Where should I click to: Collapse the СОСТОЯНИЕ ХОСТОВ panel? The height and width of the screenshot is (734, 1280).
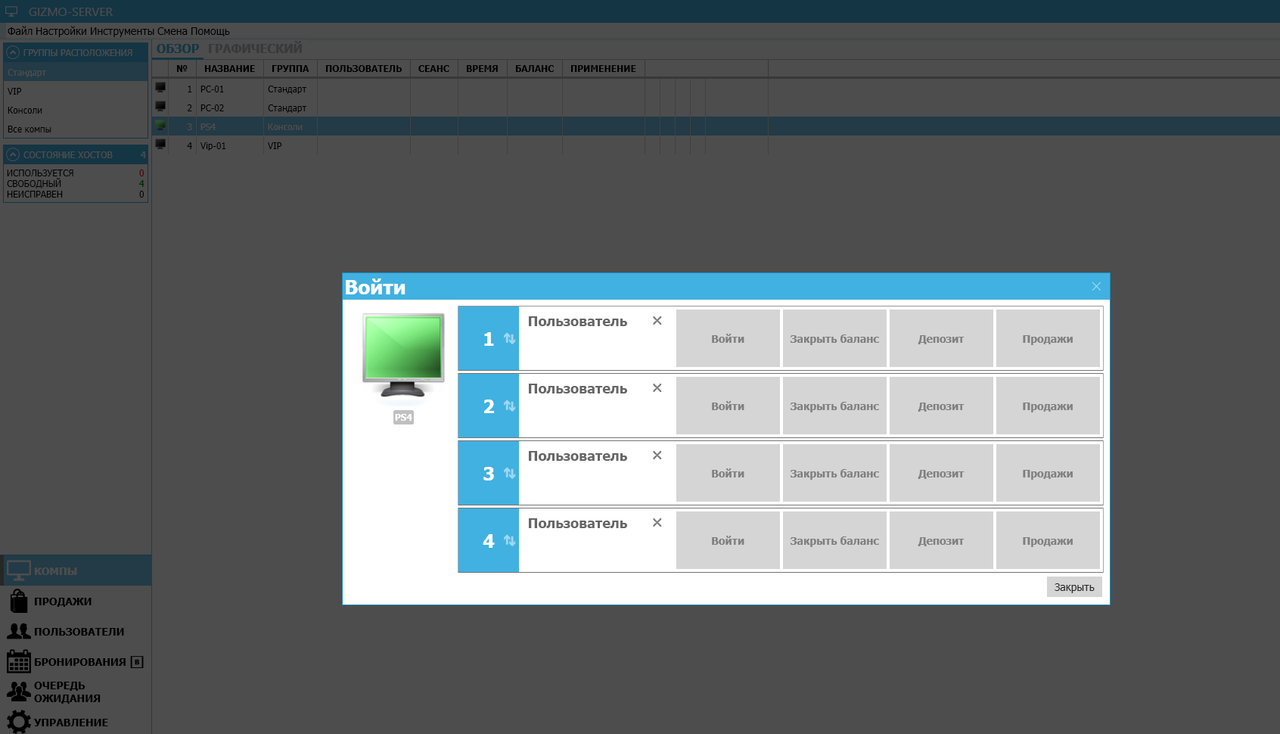(x=13, y=154)
